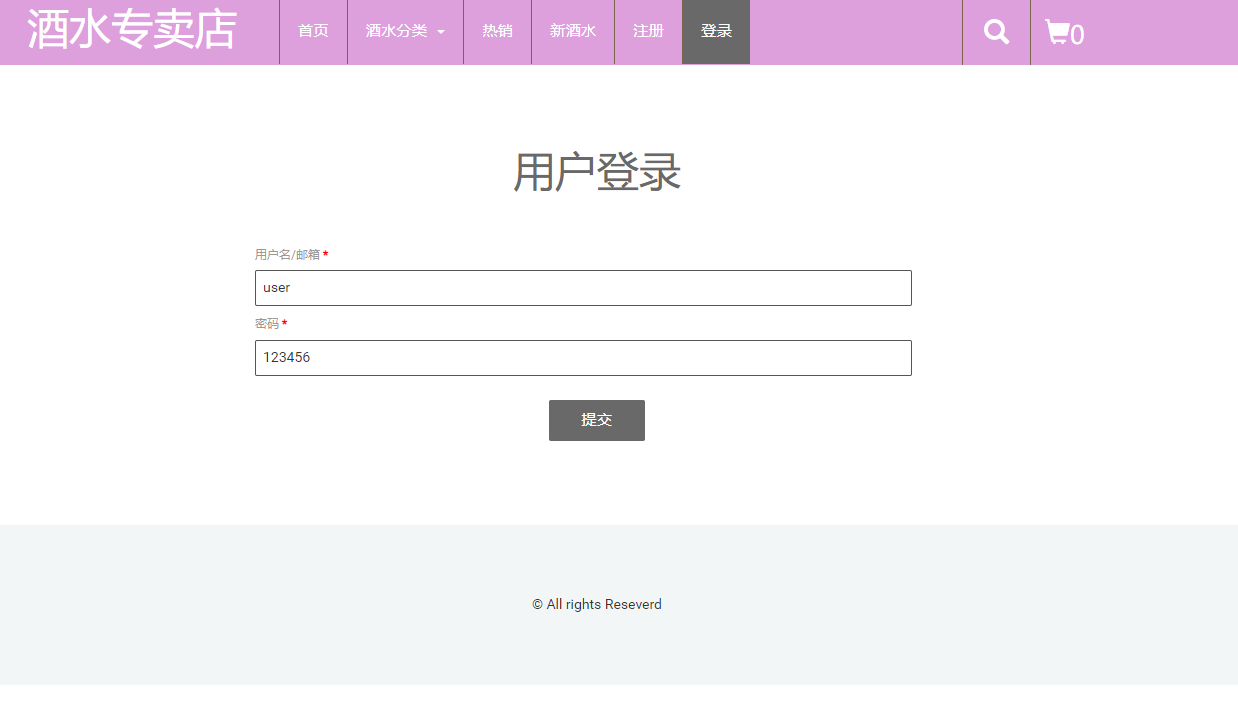The image size is (1238, 706).
Task: Click the cart item count showing 0
Action: (x=1077, y=36)
